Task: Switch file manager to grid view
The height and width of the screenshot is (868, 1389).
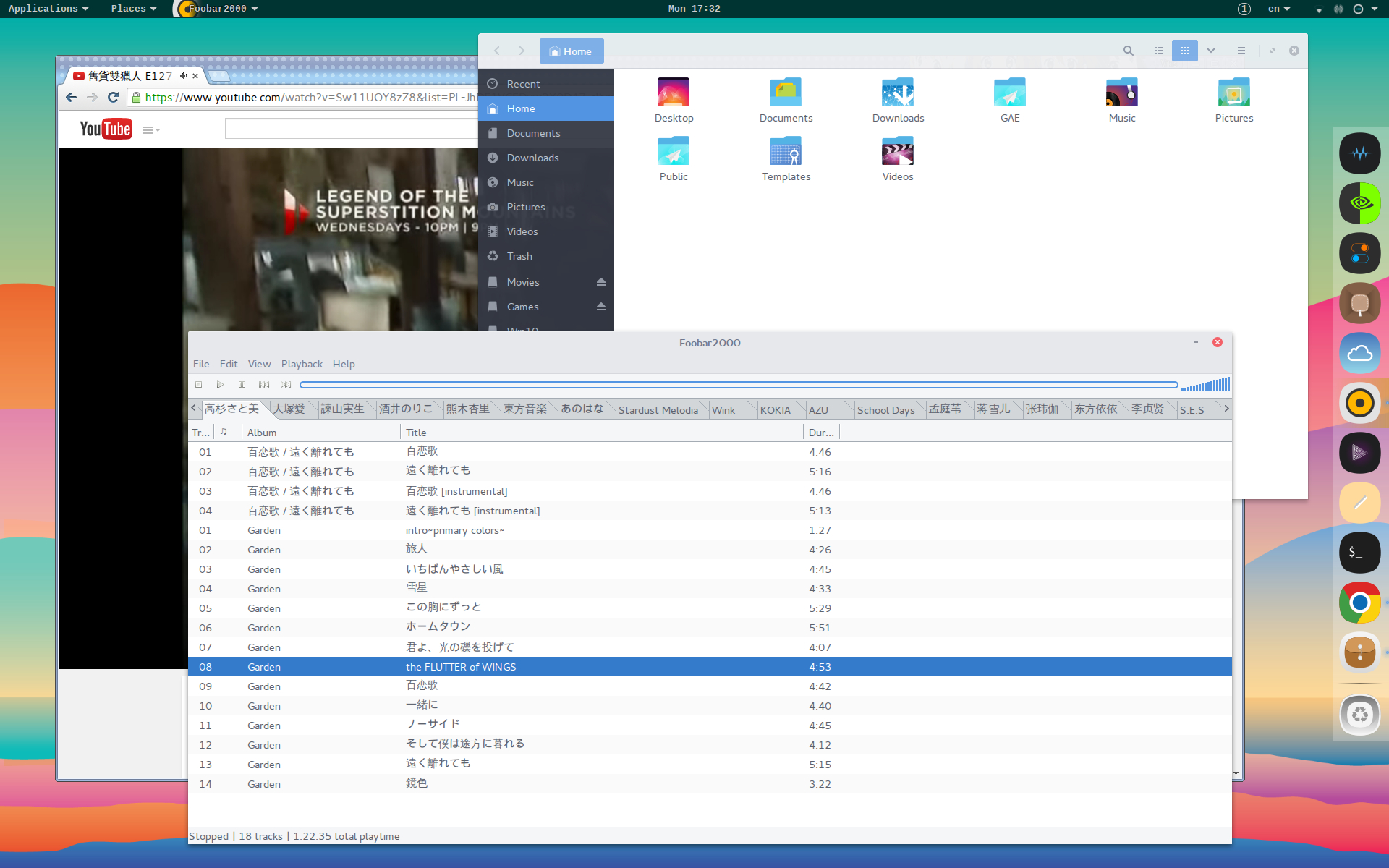Action: [1184, 51]
